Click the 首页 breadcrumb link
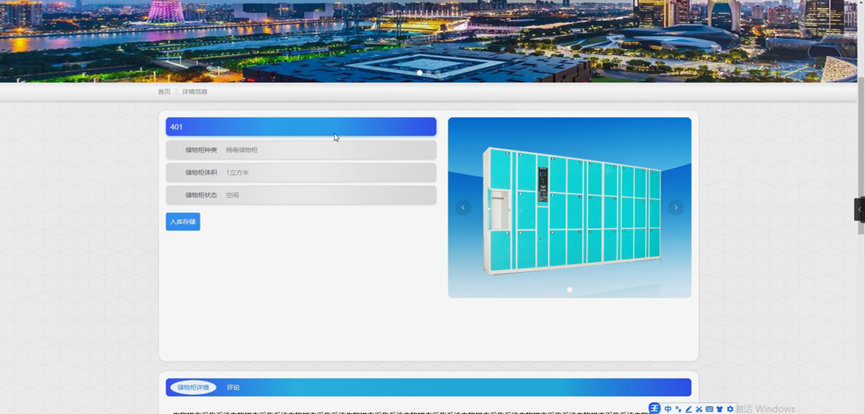 (x=164, y=92)
